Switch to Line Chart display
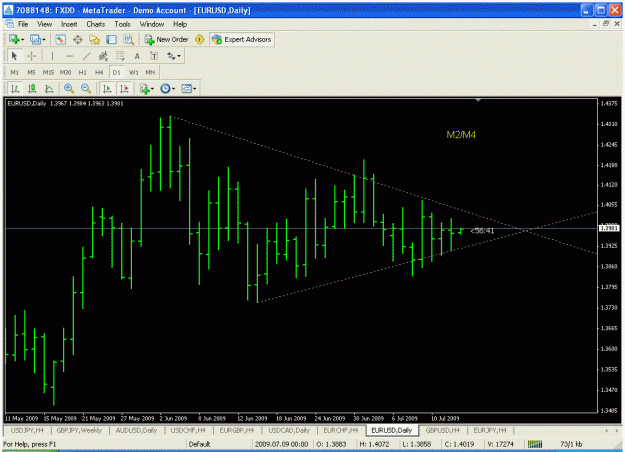 point(49,88)
